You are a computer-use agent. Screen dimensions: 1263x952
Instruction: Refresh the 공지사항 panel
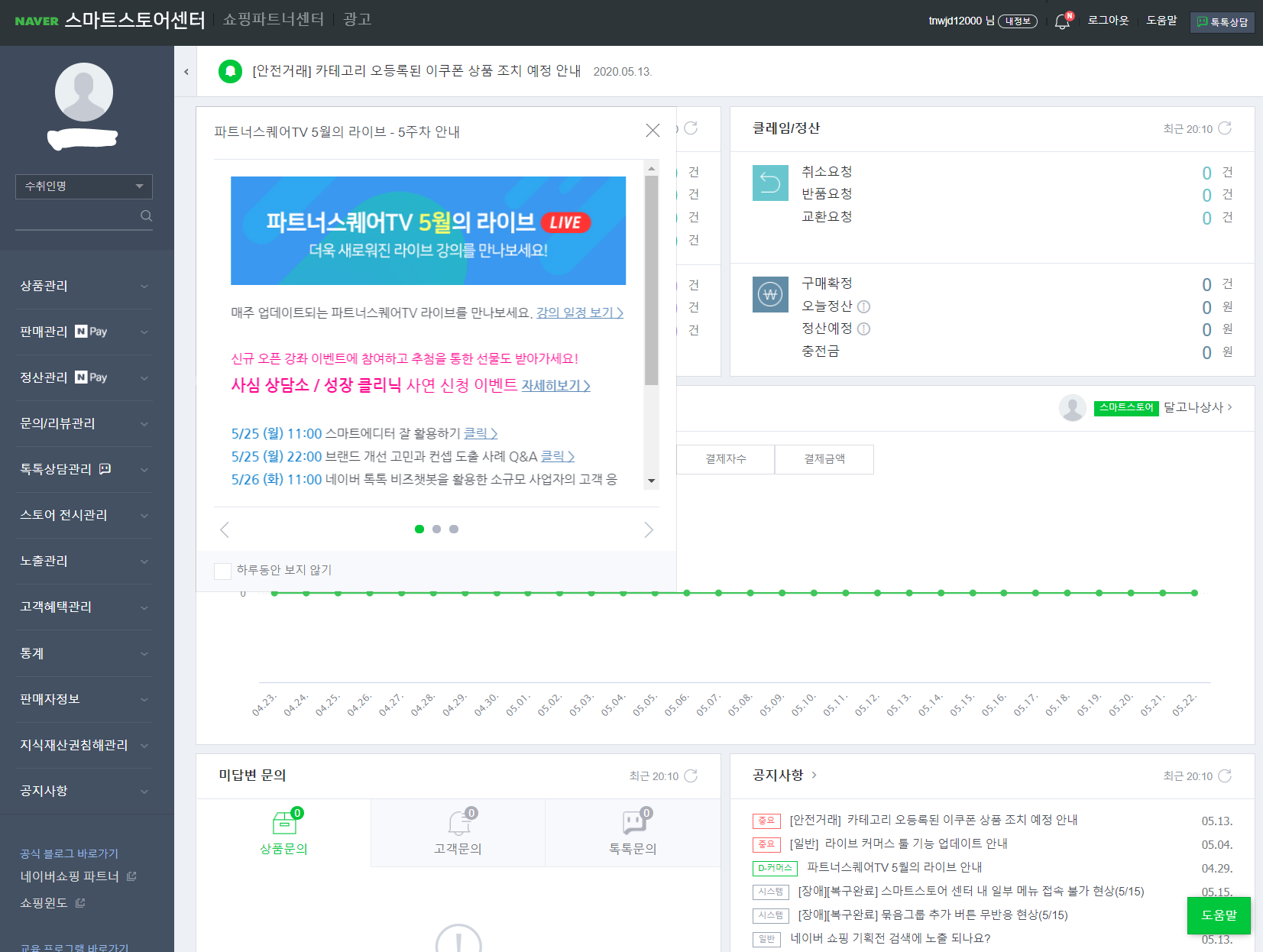point(1225,776)
